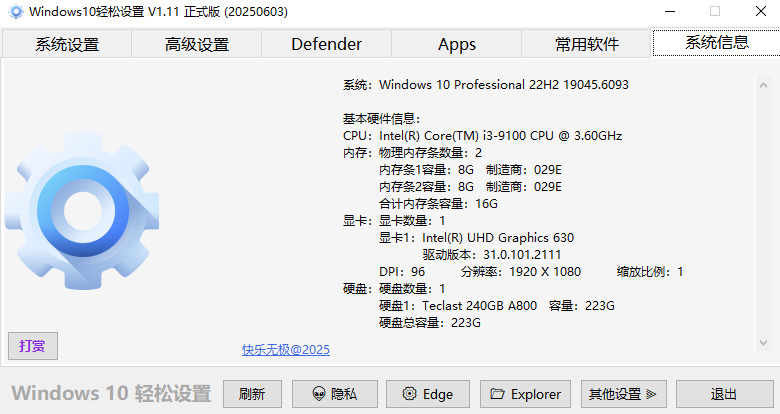Select the 系统信息 tab
This screenshot has width=780, height=414.
(716, 43)
